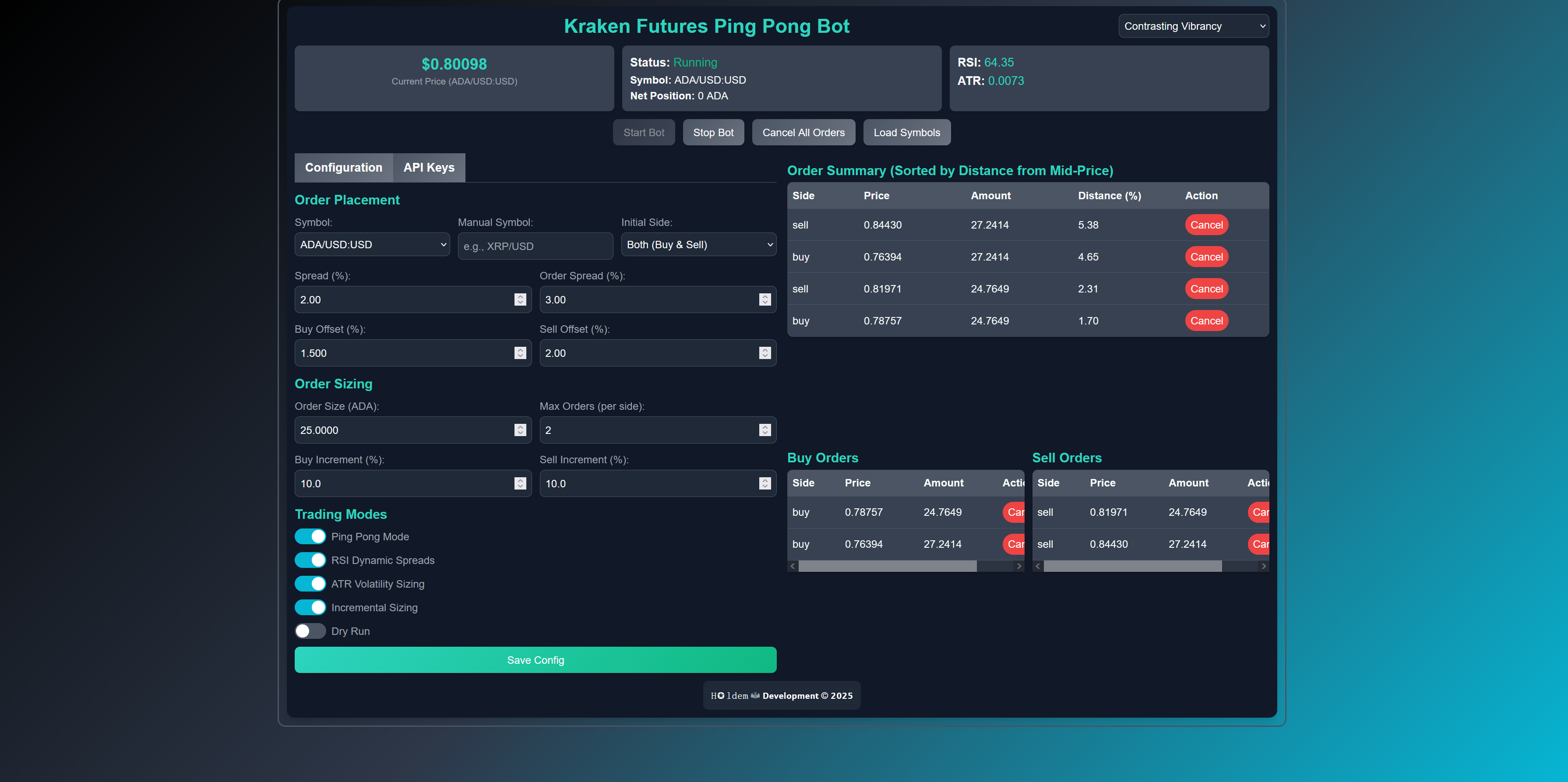Click the Manual Symbol input field
The height and width of the screenshot is (782, 1568).
[x=535, y=246]
